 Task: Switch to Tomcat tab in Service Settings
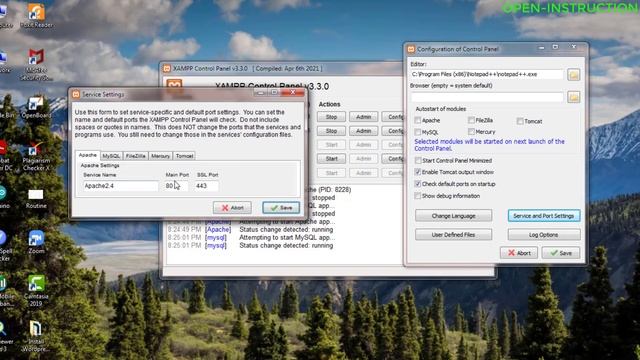click(x=184, y=156)
